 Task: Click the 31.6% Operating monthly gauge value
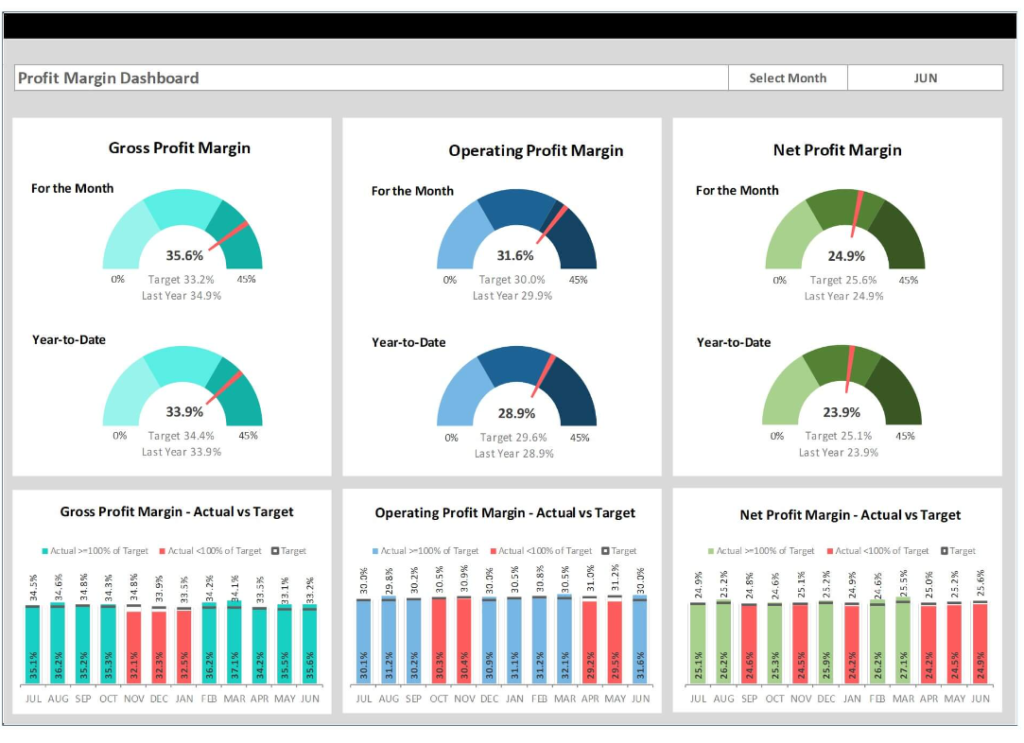pos(515,256)
